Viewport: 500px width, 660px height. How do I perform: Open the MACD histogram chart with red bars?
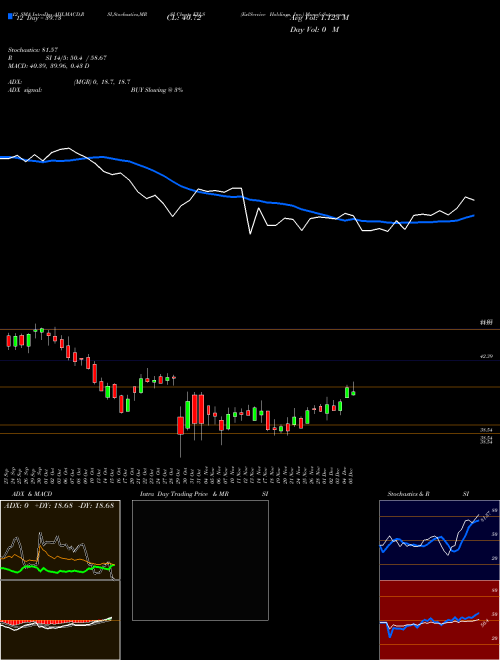click(x=60, y=620)
